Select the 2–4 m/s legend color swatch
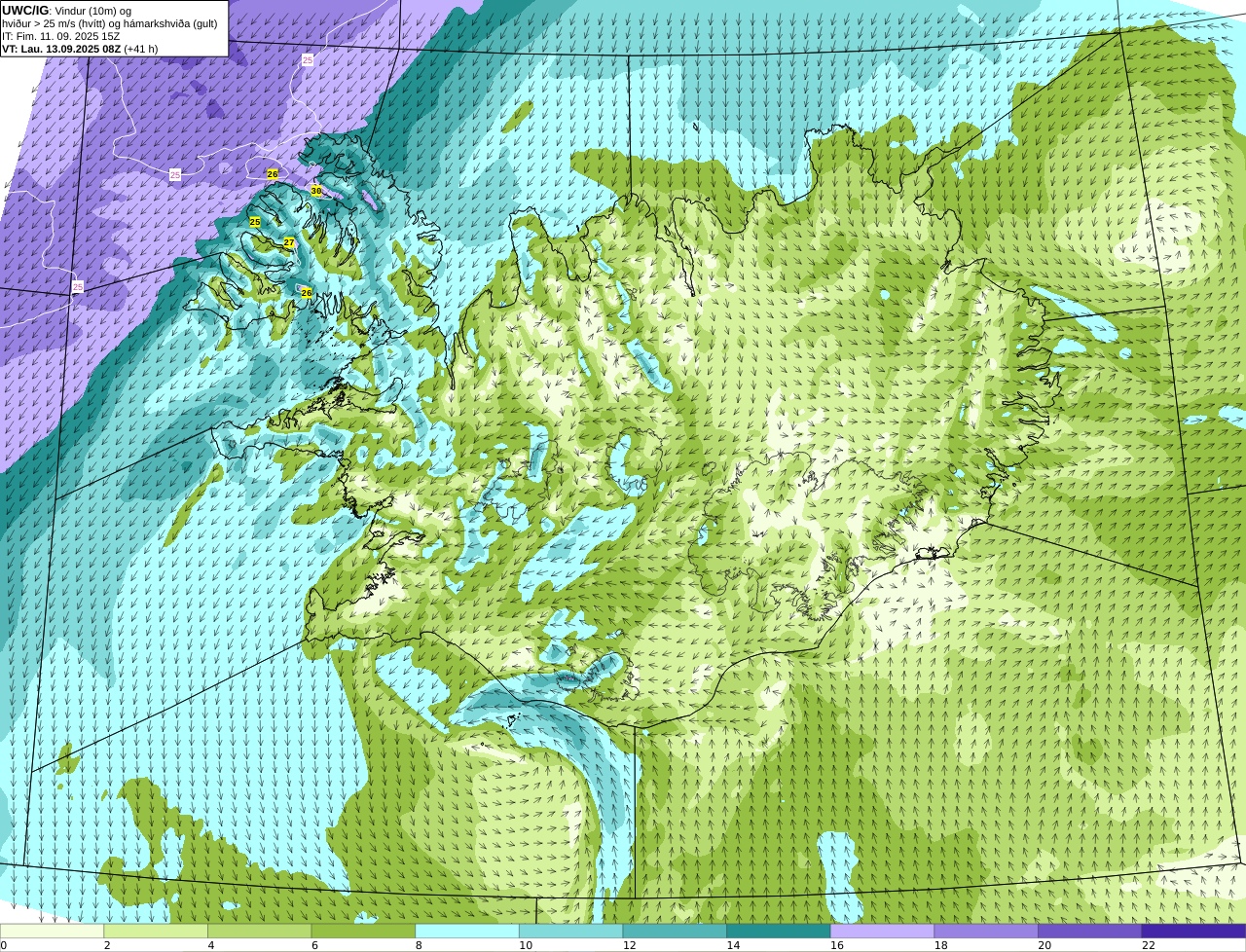 click(156, 931)
